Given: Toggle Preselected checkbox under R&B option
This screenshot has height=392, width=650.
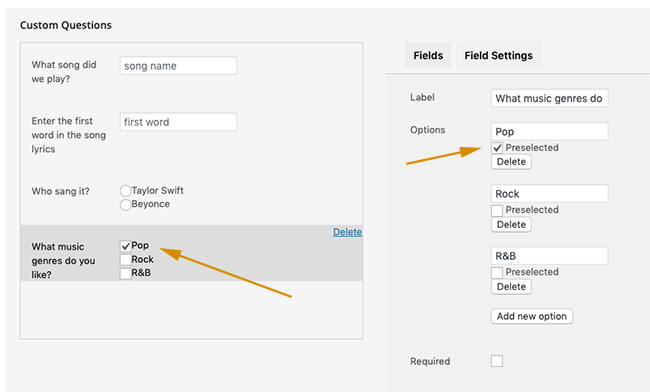Looking at the screenshot, I should (x=497, y=273).
